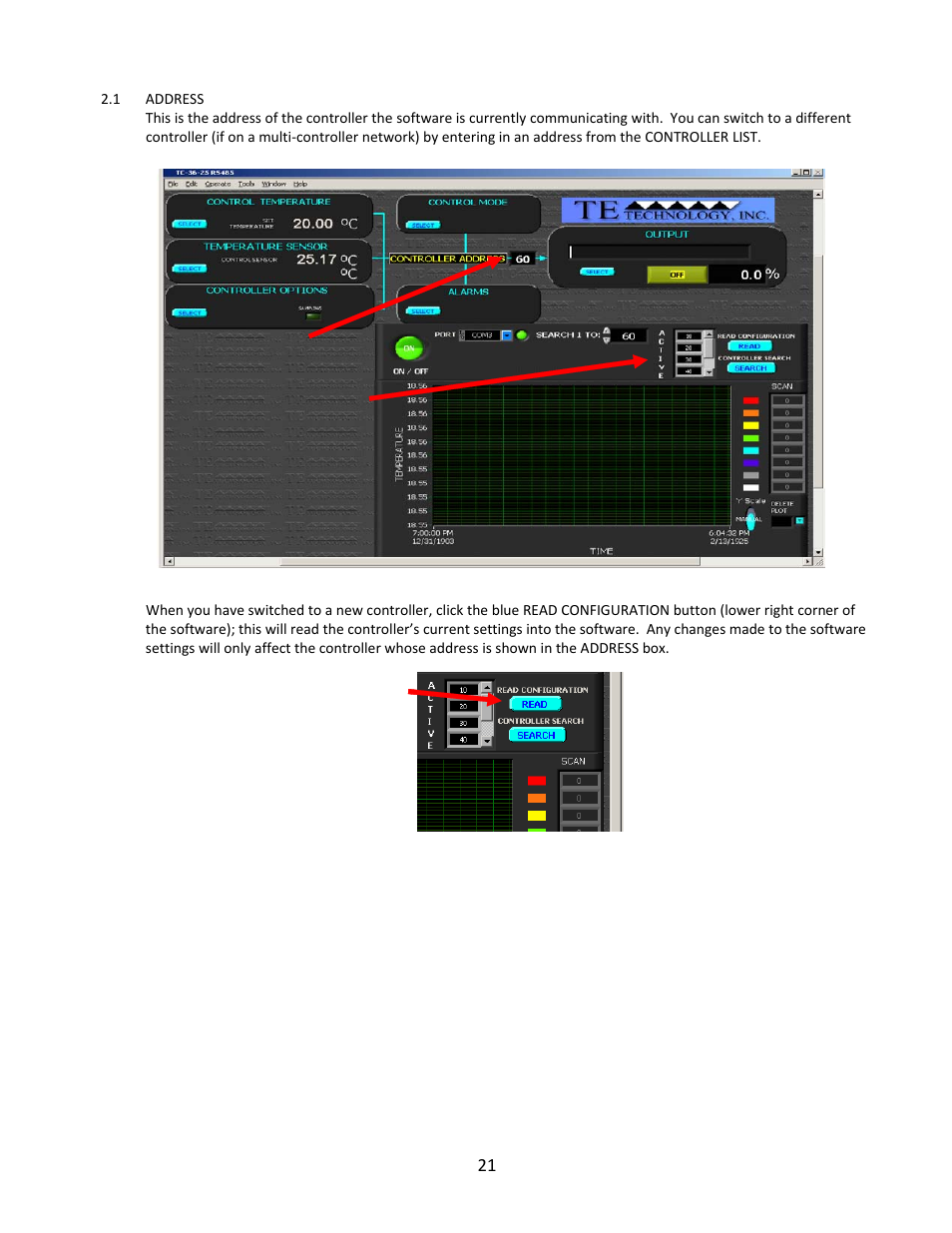
Task: Click SELECT in the Alarms panel
Action: click(x=423, y=310)
